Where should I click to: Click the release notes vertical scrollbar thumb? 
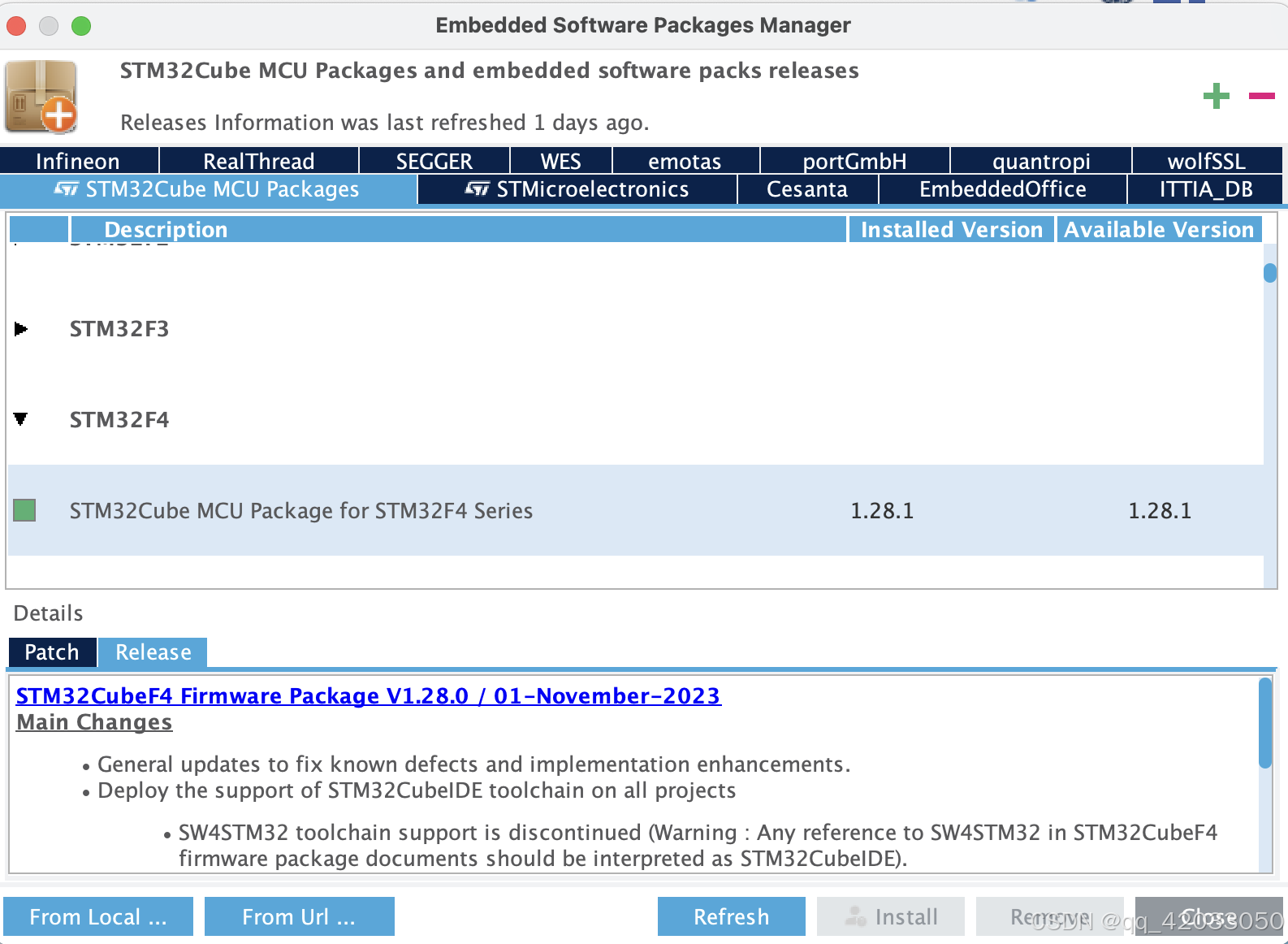(x=1265, y=723)
